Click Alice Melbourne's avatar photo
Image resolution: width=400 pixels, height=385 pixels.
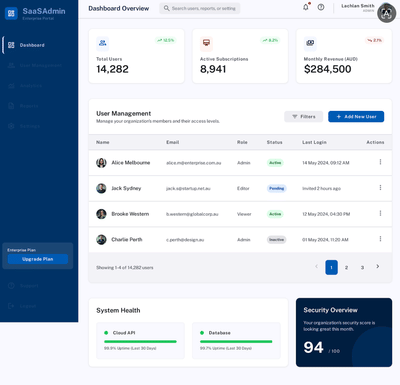(101, 163)
